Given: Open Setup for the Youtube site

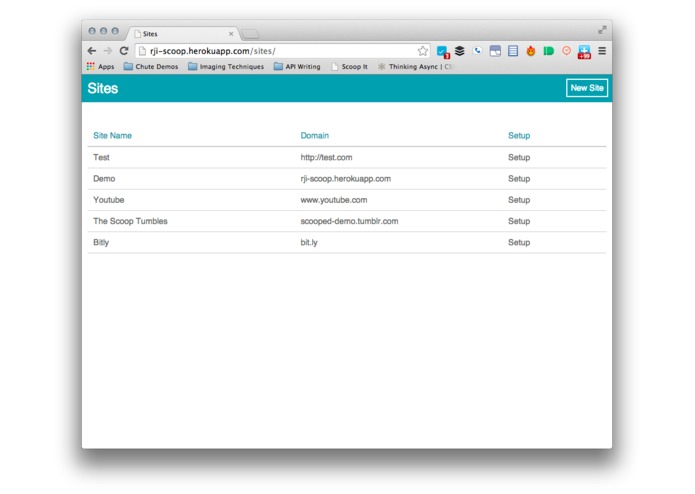Looking at the screenshot, I should [x=519, y=200].
